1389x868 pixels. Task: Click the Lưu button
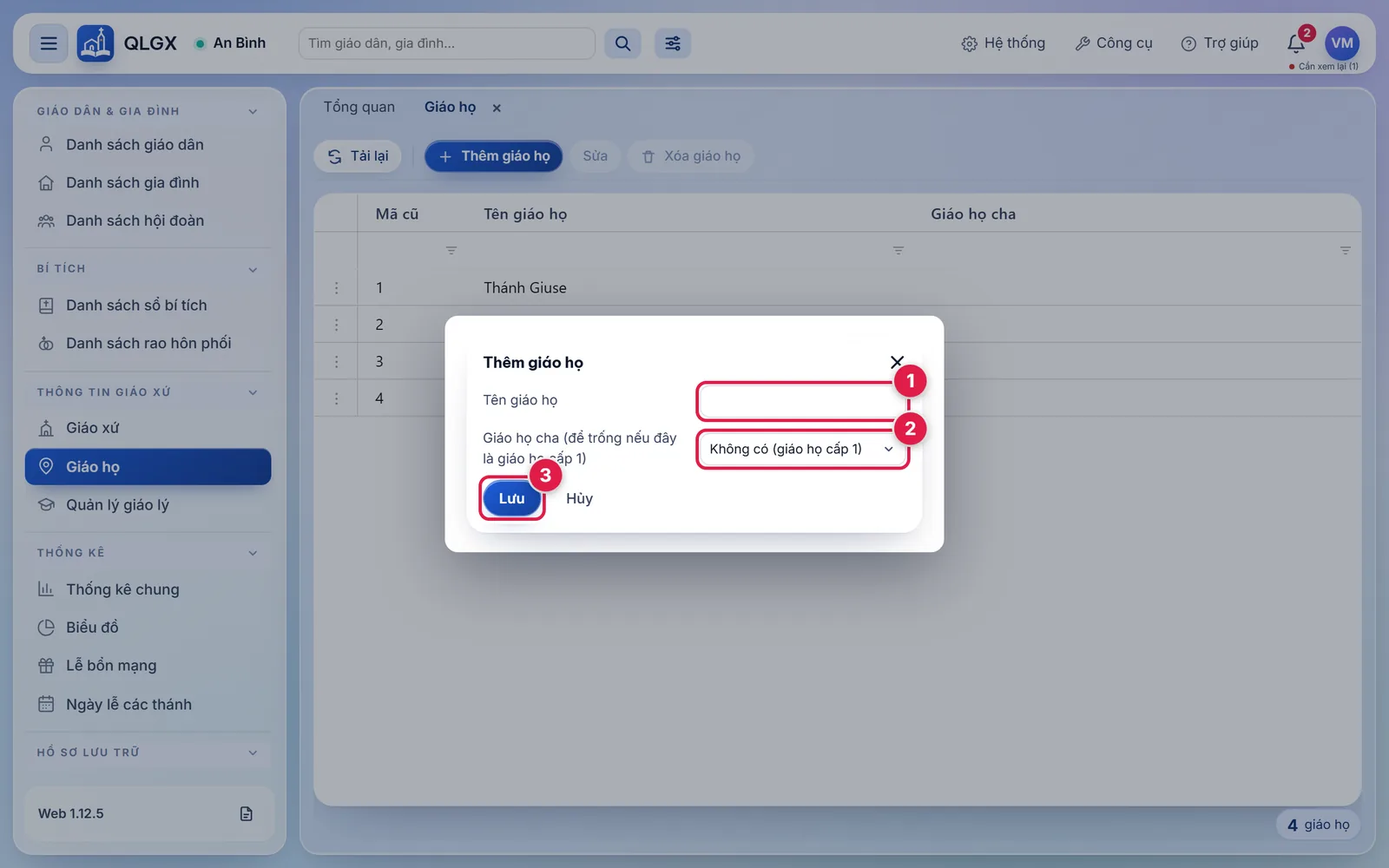pyautogui.click(x=511, y=498)
